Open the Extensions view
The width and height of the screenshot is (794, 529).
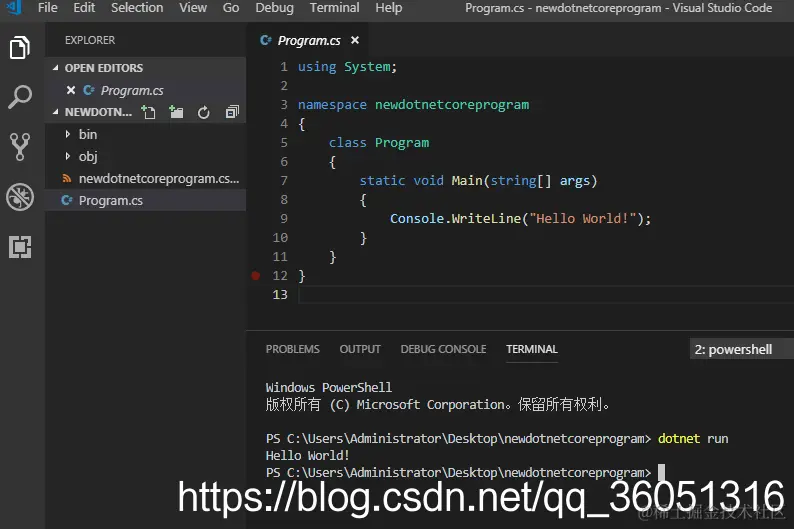click(20, 247)
